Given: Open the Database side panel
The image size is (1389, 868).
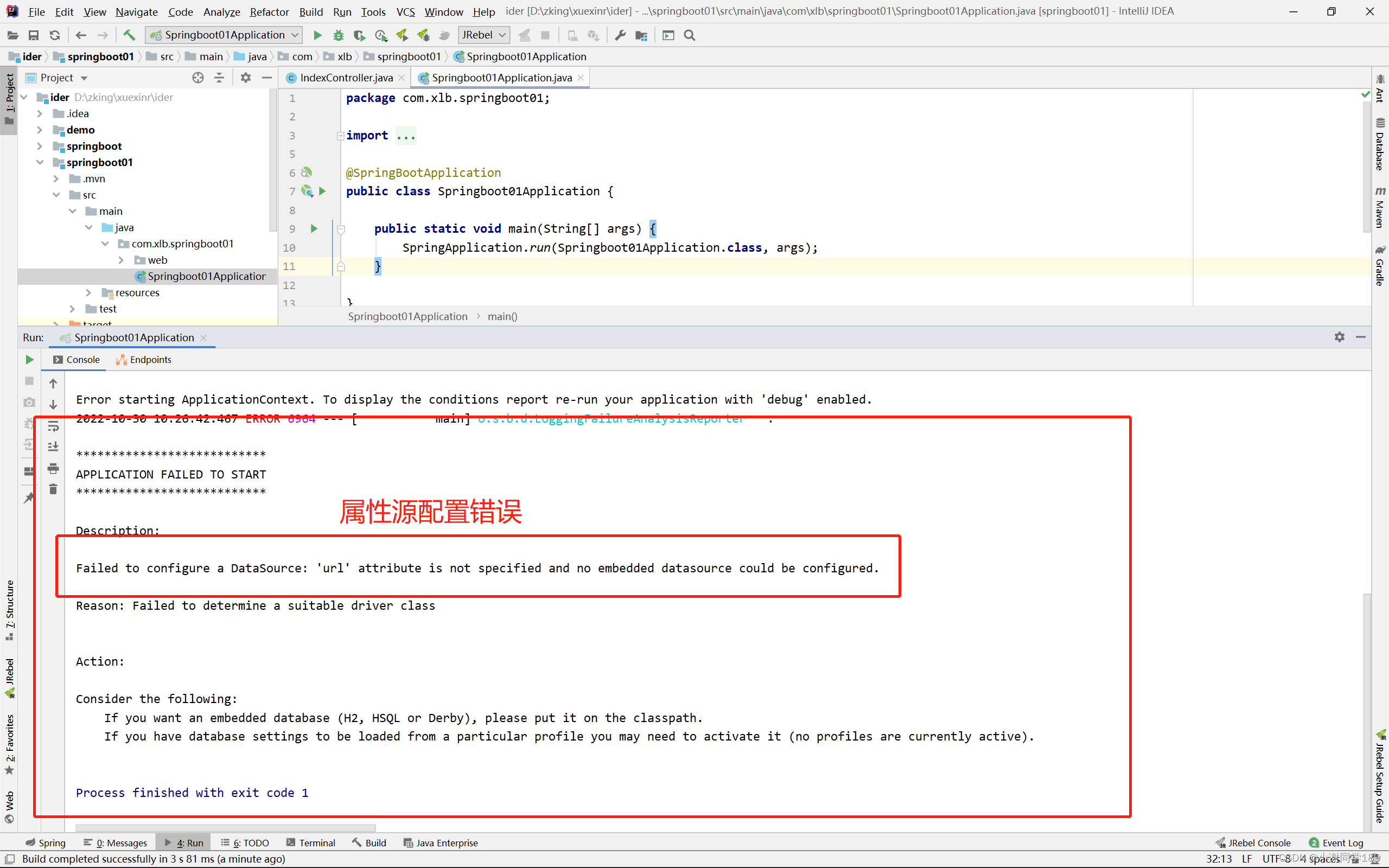Looking at the screenshot, I should (x=1380, y=144).
